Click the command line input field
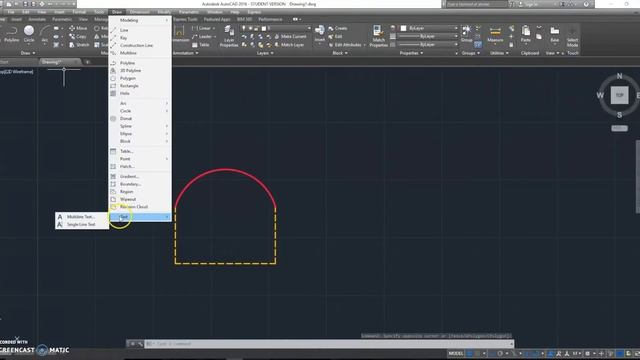Viewport: 640px width, 360px height. 329,344
